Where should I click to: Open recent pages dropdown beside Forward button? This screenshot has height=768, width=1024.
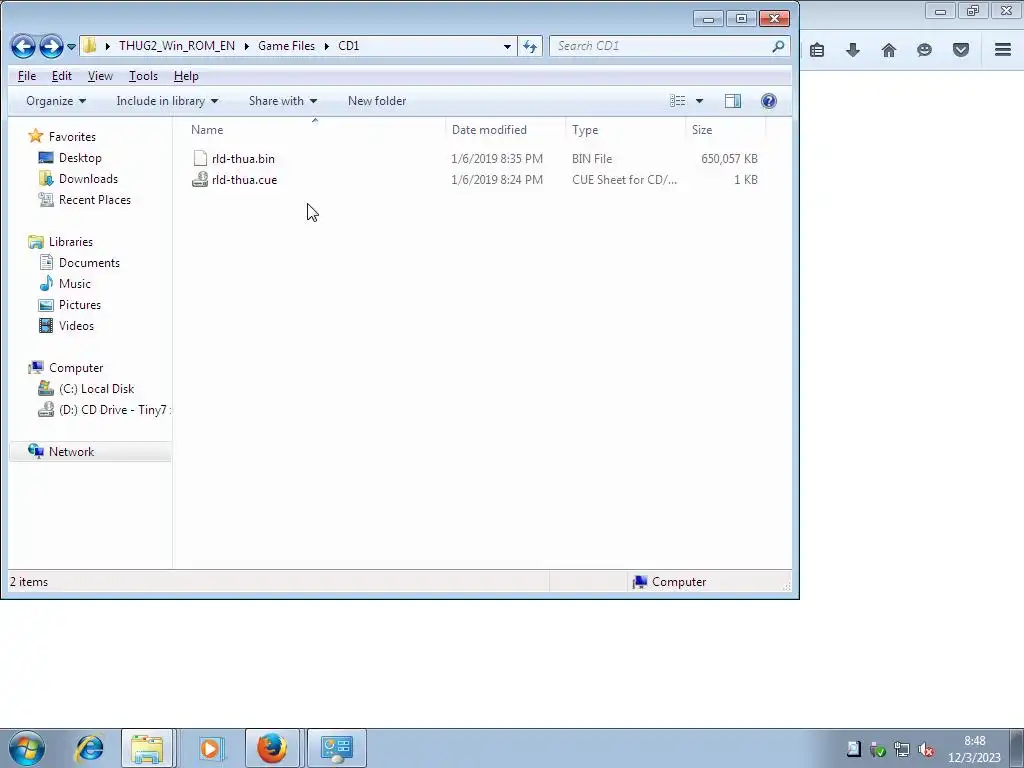coord(71,47)
